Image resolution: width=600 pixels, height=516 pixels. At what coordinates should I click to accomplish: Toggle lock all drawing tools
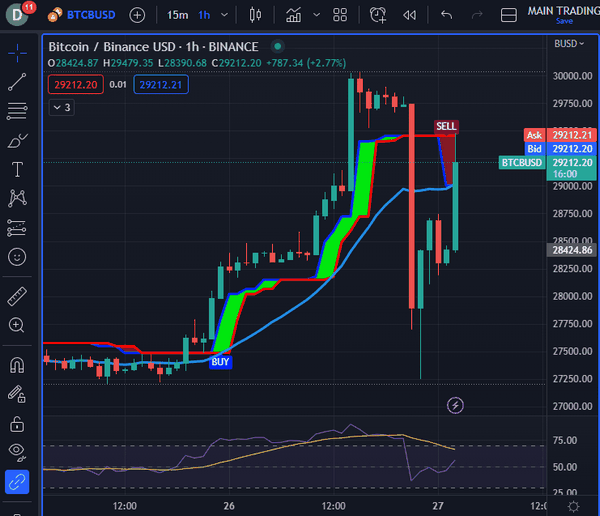pos(17,424)
